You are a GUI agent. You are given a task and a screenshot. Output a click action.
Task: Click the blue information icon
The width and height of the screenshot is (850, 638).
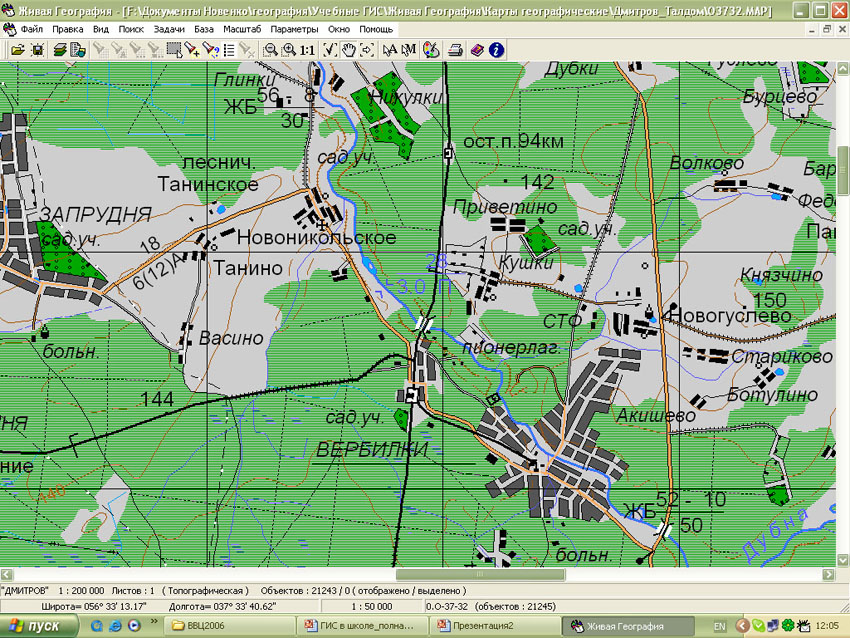click(x=496, y=49)
